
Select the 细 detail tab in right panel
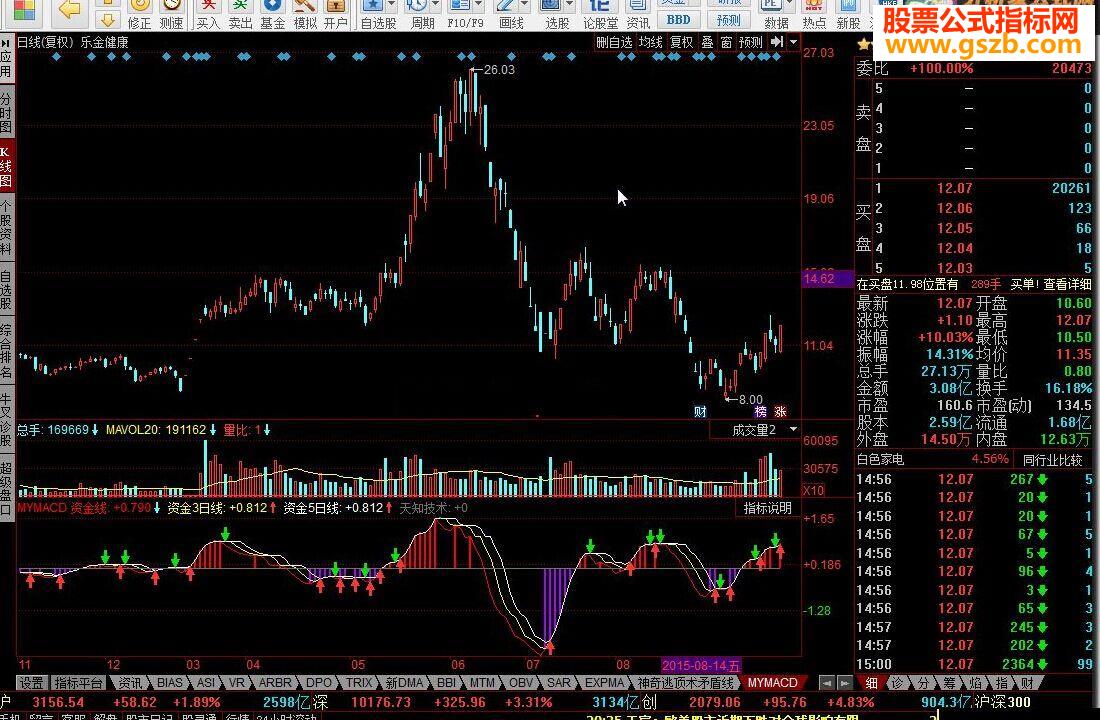(871, 683)
